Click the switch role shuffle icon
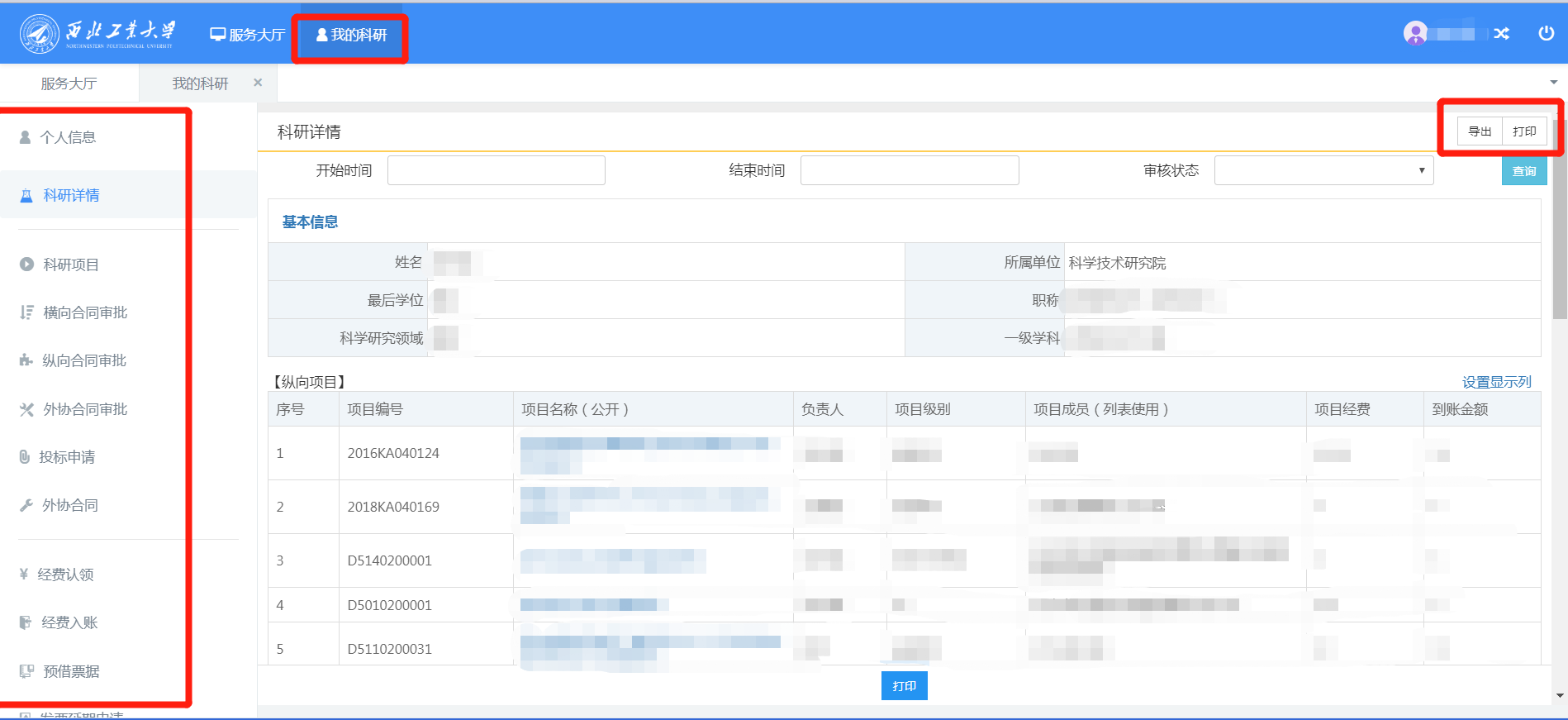The height and width of the screenshot is (720, 1568). point(1501,34)
